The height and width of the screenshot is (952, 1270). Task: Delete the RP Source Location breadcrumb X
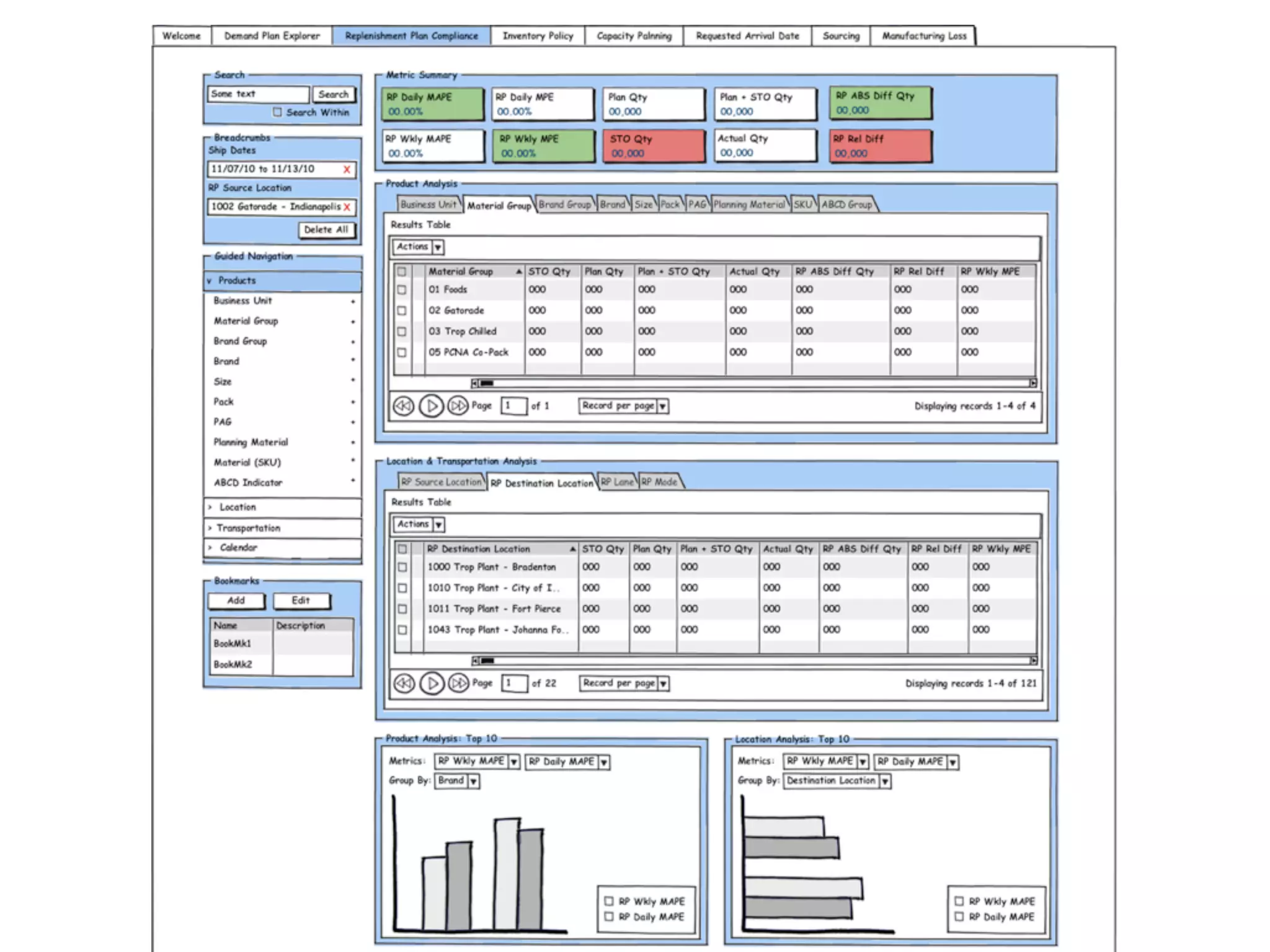tap(347, 207)
